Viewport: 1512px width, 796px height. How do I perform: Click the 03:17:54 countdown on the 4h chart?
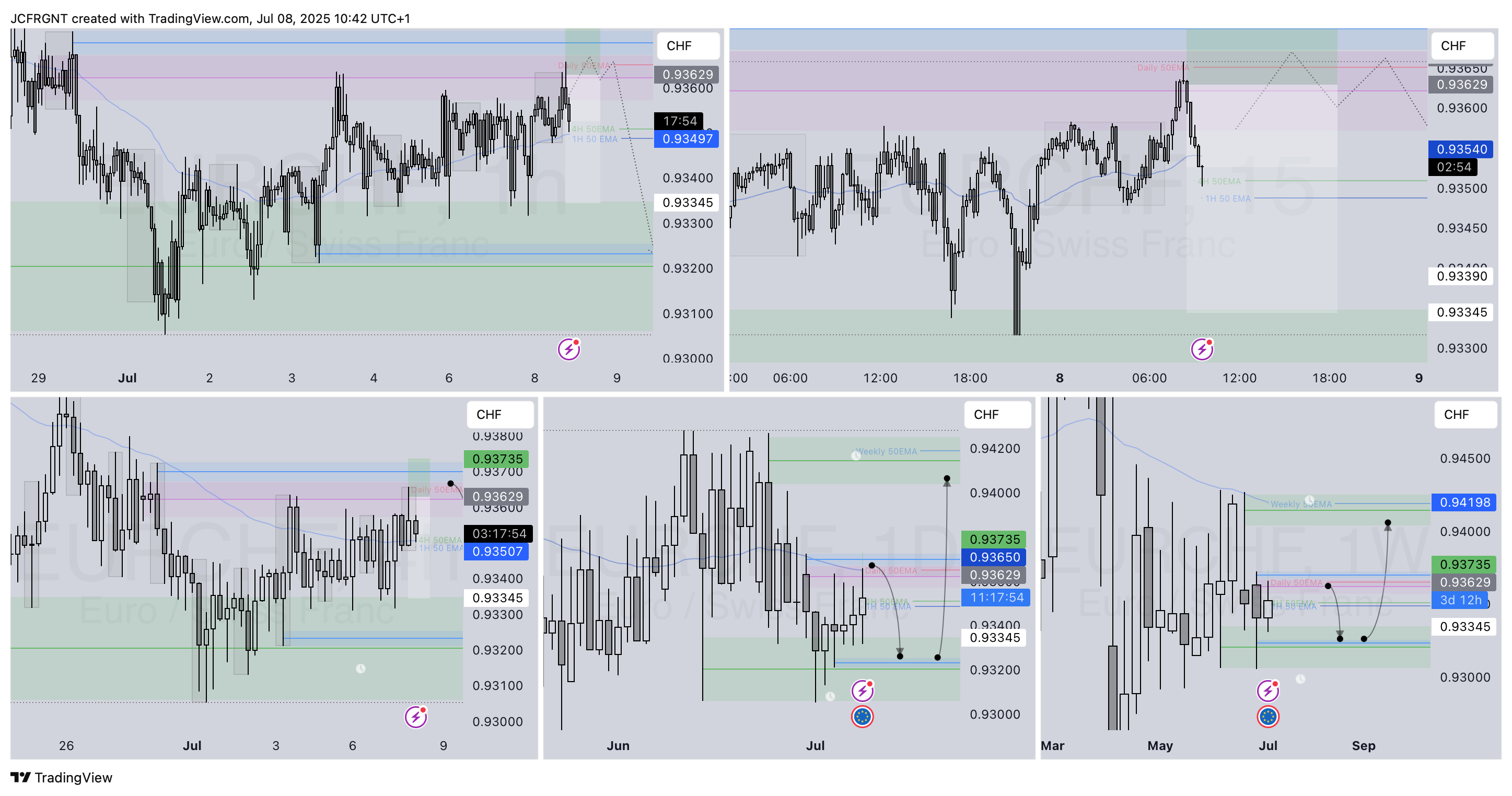click(x=498, y=533)
